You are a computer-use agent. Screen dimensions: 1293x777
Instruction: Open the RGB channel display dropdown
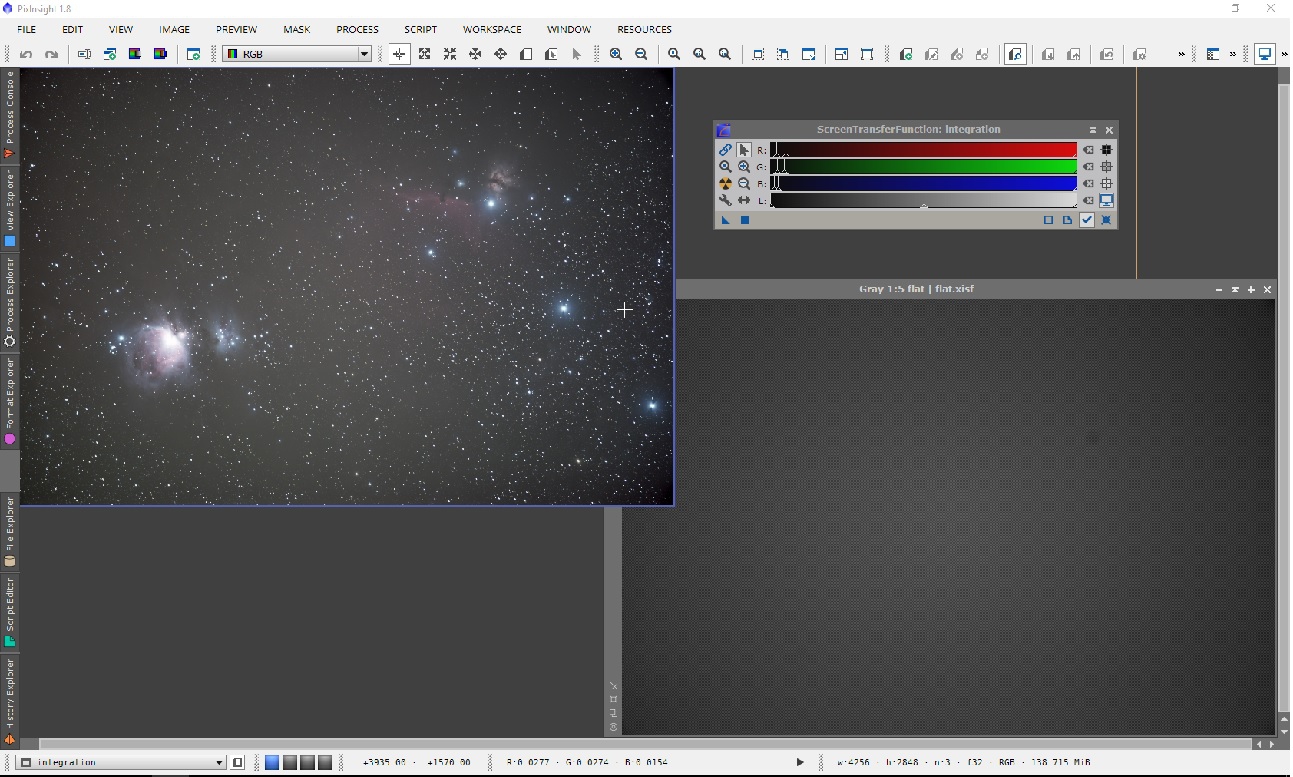click(x=364, y=54)
